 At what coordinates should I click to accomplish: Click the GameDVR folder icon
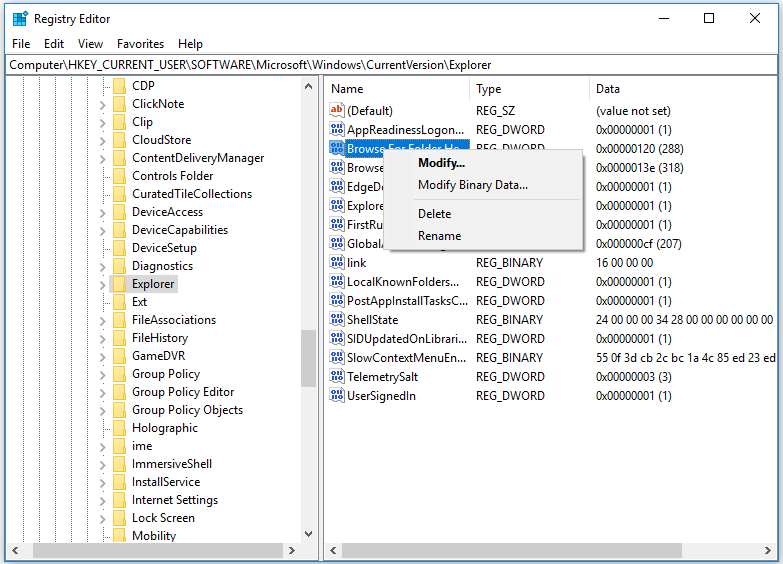pos(119,356)
